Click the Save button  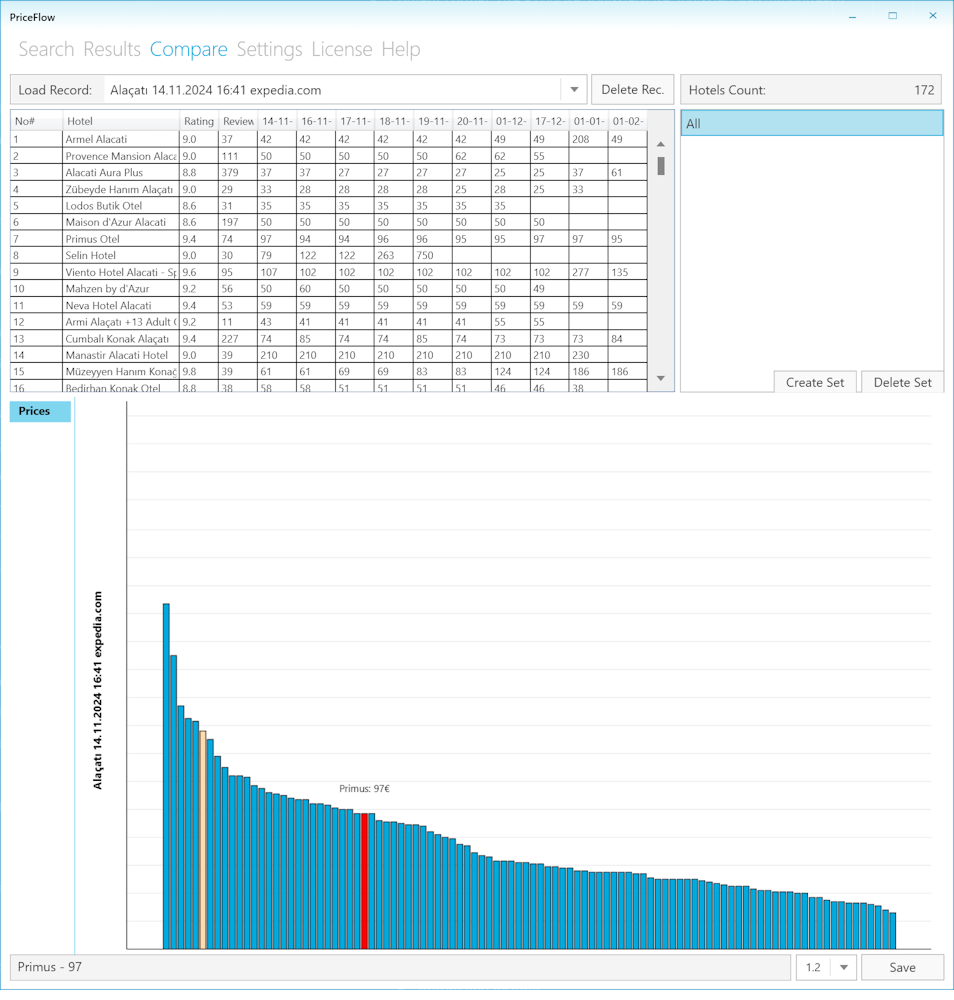tap(902, 967)
